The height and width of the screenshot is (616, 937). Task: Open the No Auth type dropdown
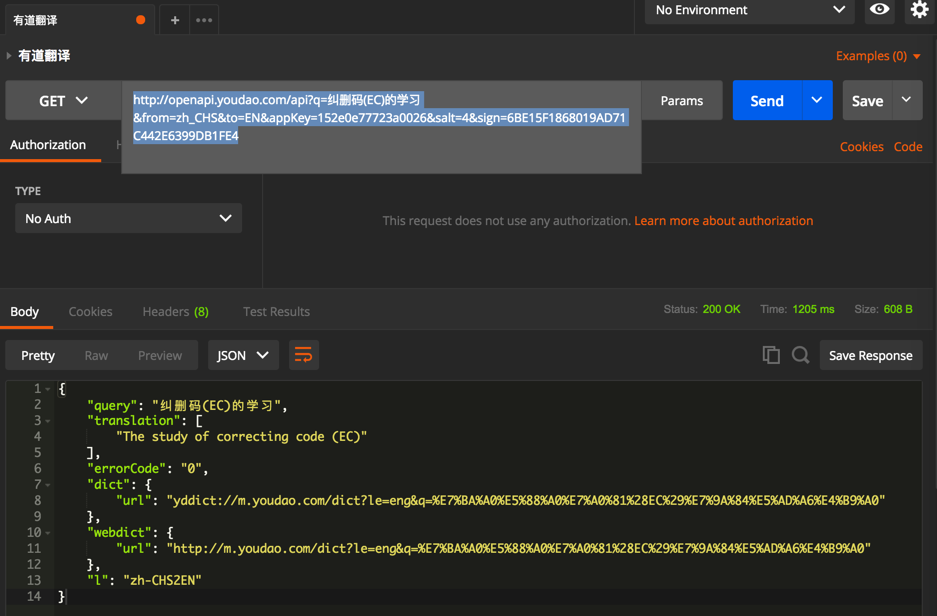tap(128, 218)
